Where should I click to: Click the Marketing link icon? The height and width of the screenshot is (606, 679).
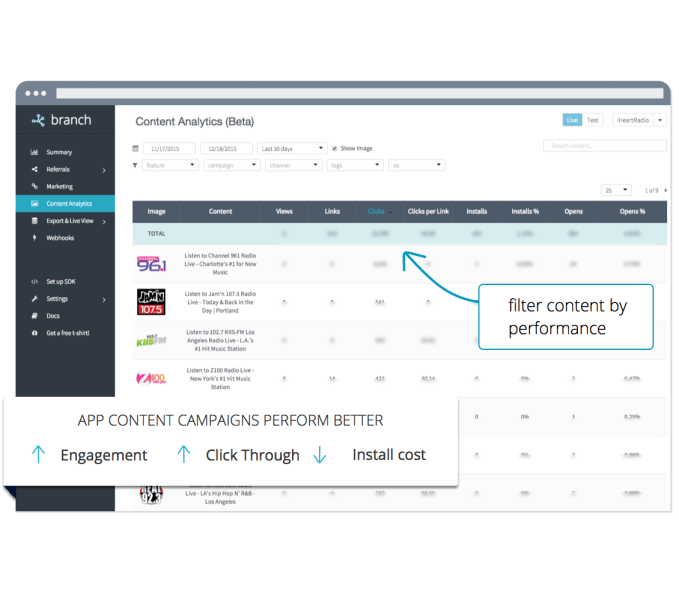pos(34,186)
